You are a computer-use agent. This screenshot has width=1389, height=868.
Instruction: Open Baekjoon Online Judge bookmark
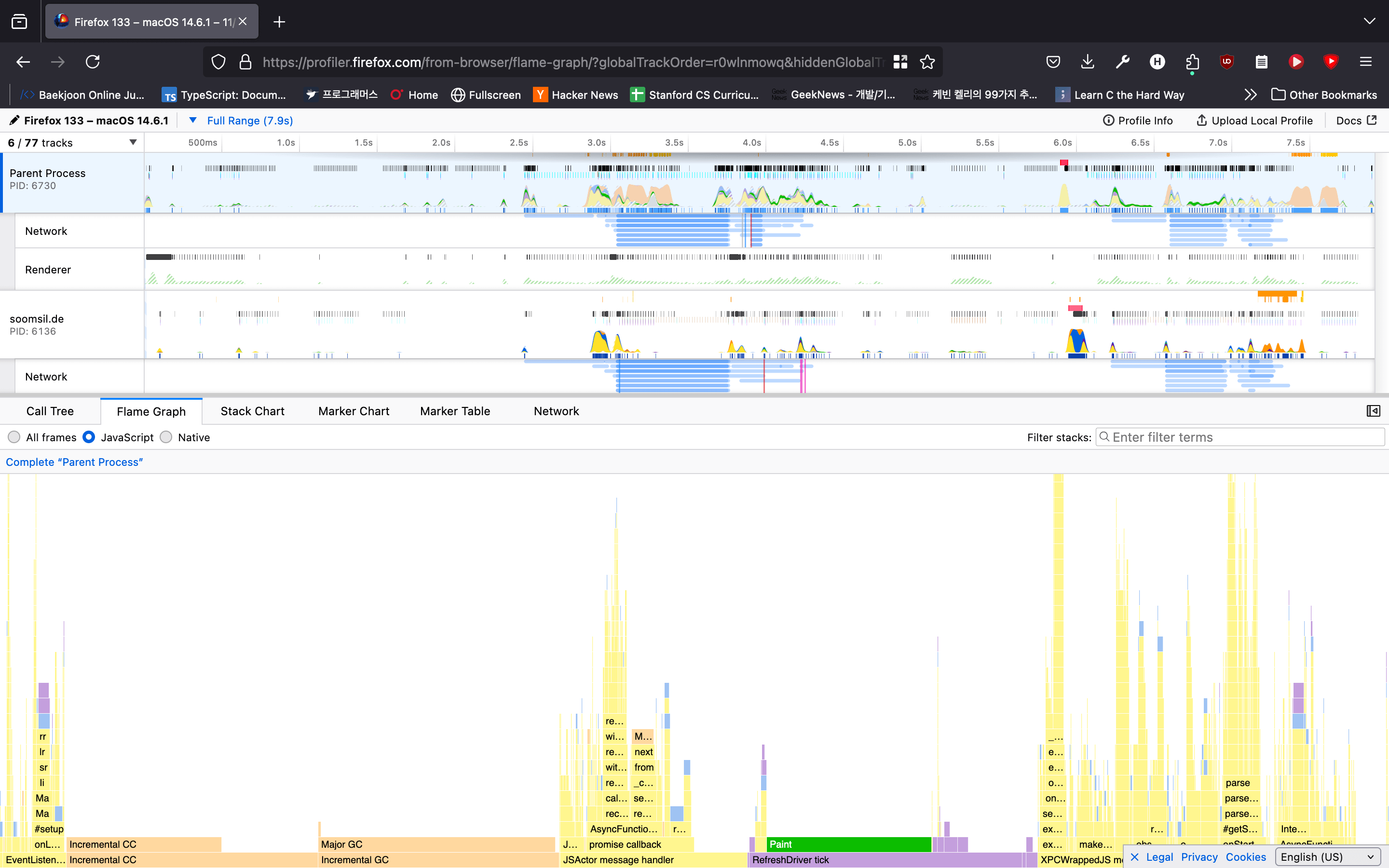[82, 95]
